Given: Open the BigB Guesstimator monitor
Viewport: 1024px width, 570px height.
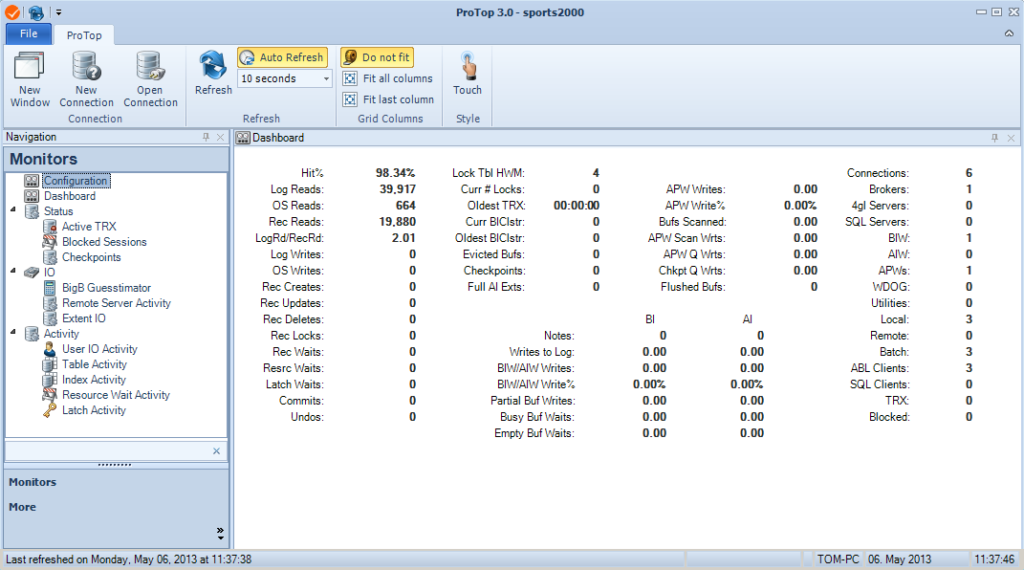Looking at the screenshot, I should 106,288.
